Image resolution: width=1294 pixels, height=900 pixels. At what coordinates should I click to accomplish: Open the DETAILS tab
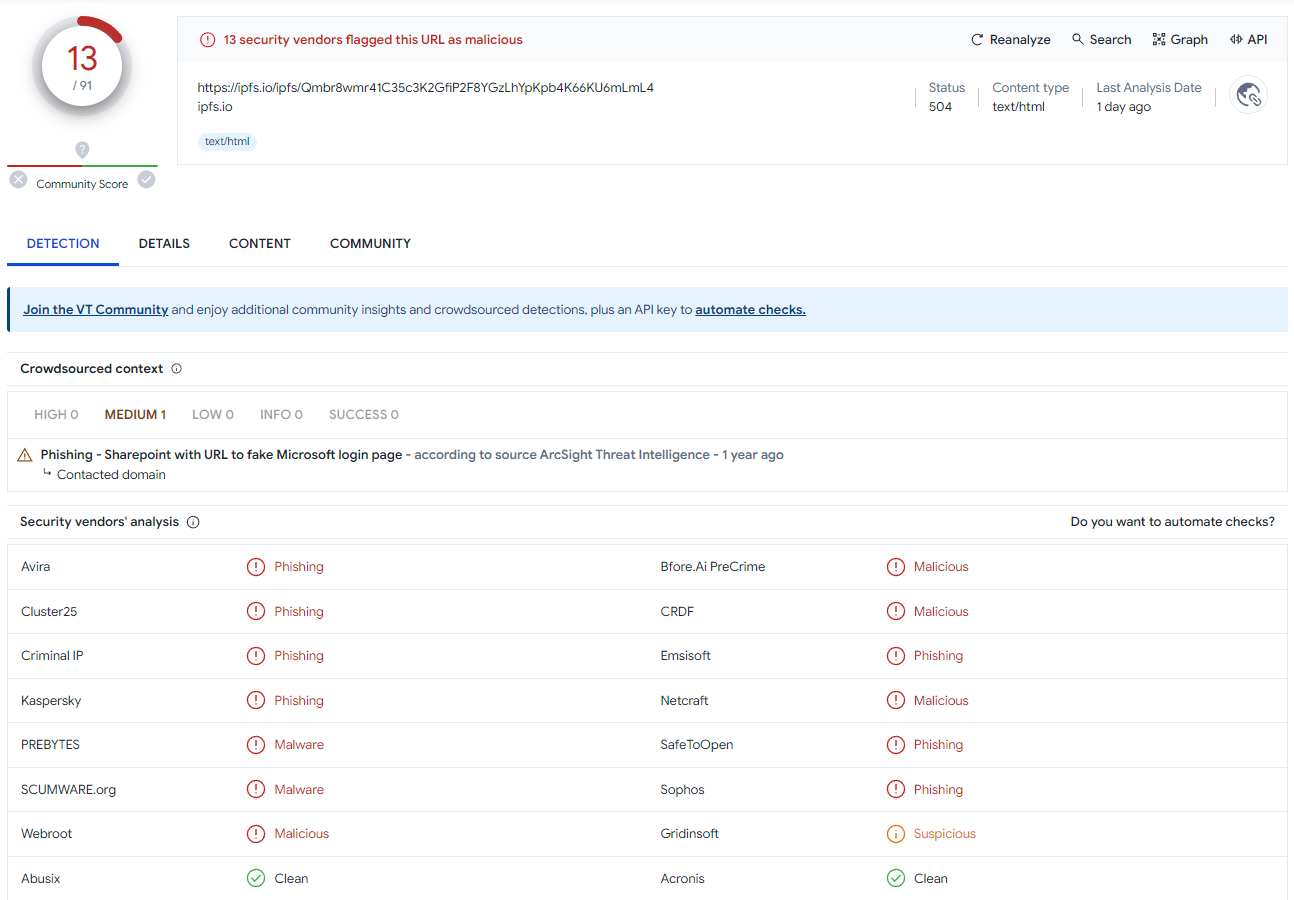[x=164, y=244]
